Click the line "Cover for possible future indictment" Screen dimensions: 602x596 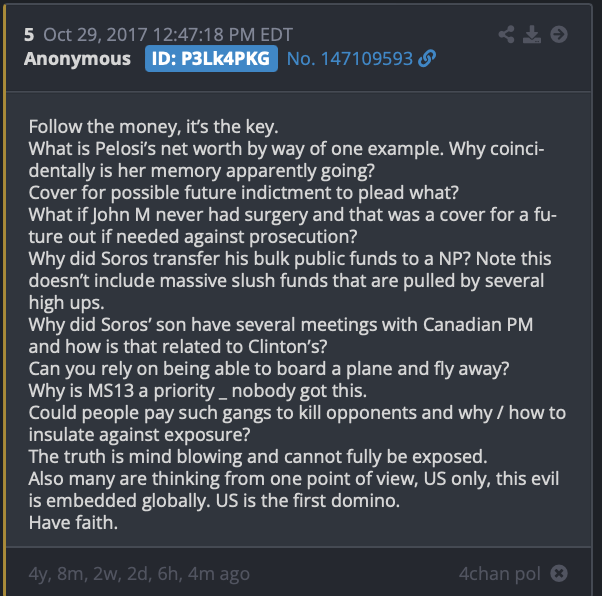point(243,193)
